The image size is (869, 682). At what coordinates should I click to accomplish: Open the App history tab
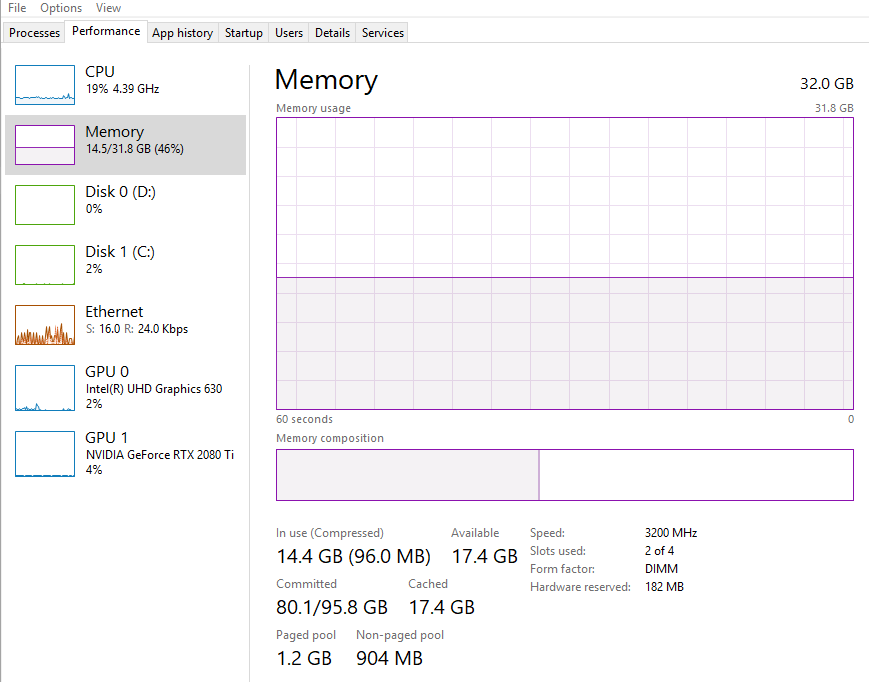click(x=182, y=32)
